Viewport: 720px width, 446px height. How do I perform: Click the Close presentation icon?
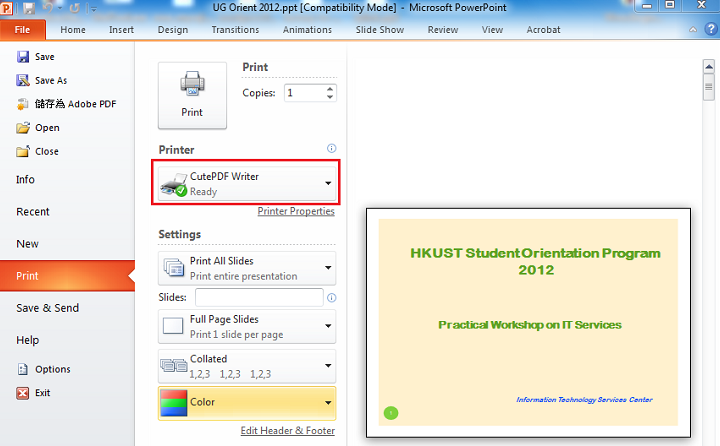(x=23, y=152)
